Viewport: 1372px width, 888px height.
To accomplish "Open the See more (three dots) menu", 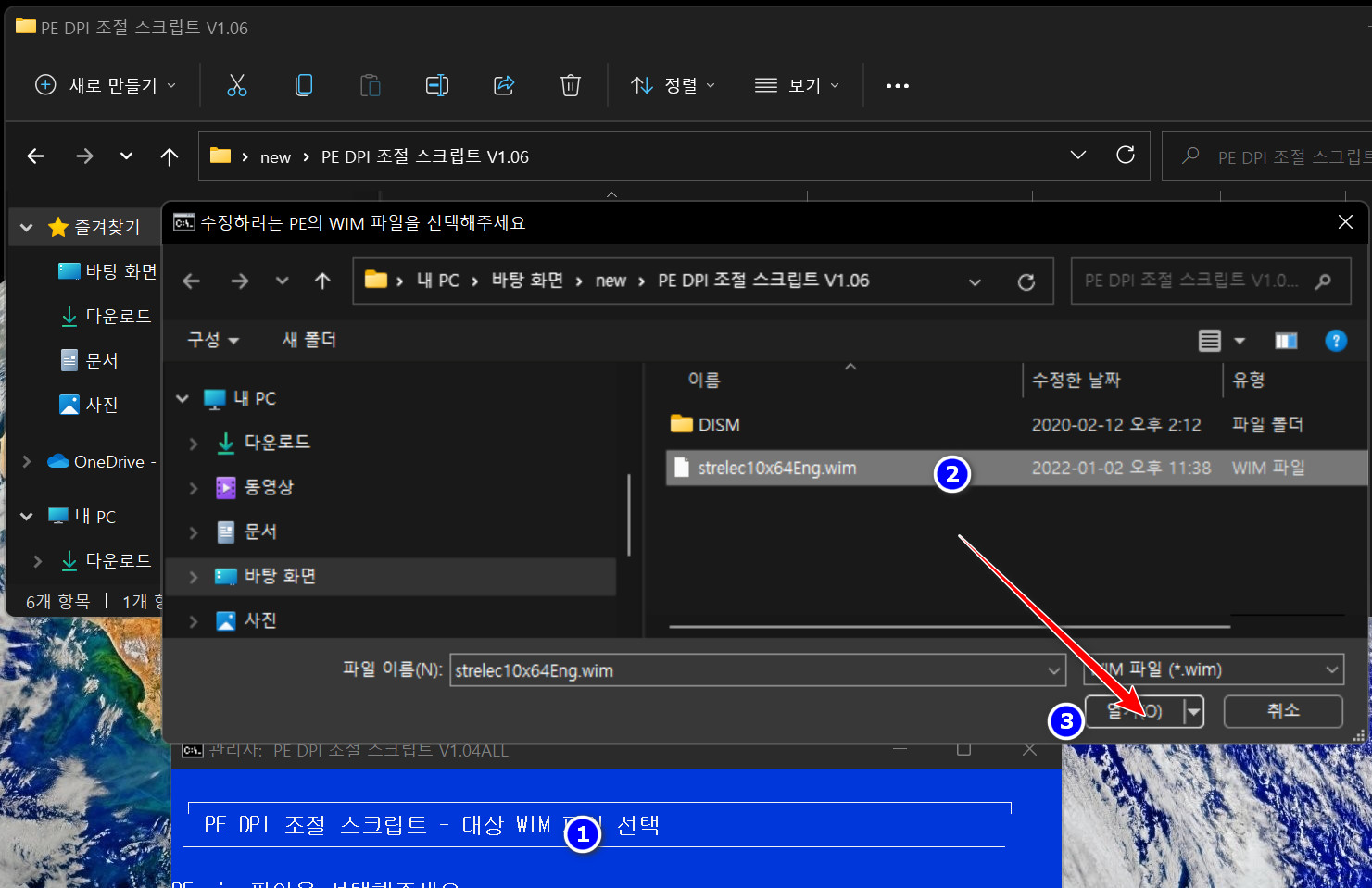I will point(897,86).
